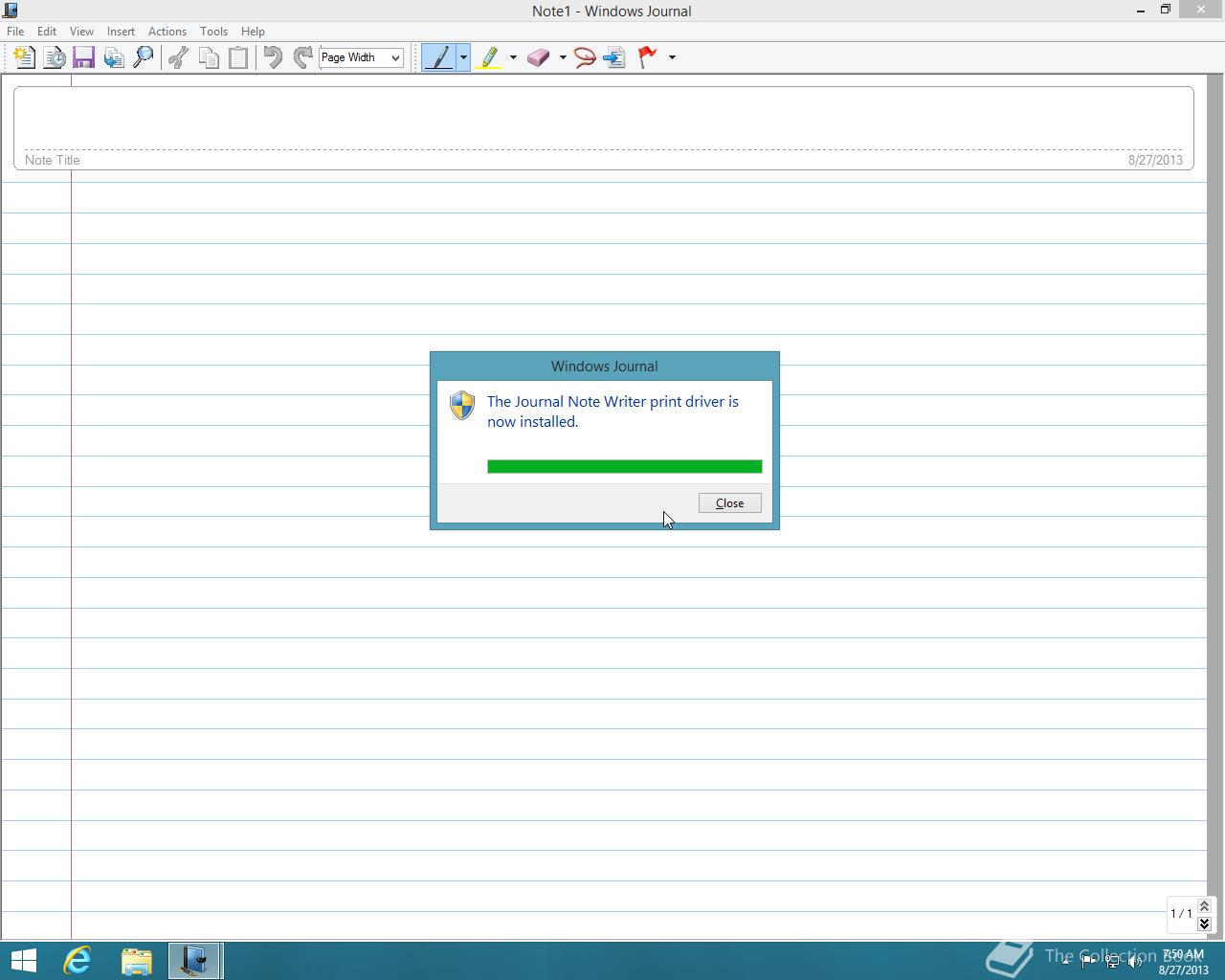Open the File menu
Viewport: 1225px width, 980px height.
[x=15, y=32]
